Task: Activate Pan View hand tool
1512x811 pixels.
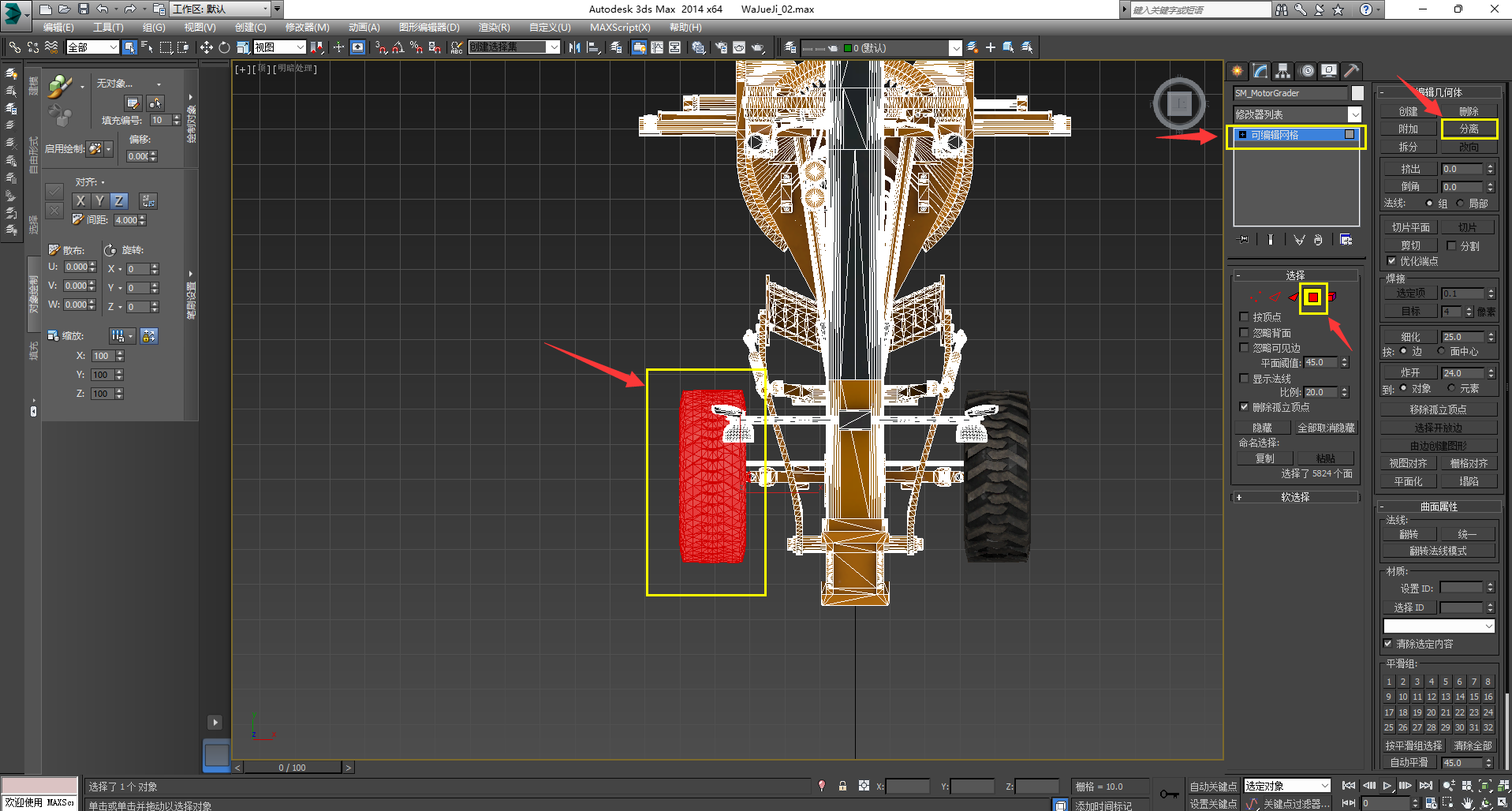Action: point(1467,803)
